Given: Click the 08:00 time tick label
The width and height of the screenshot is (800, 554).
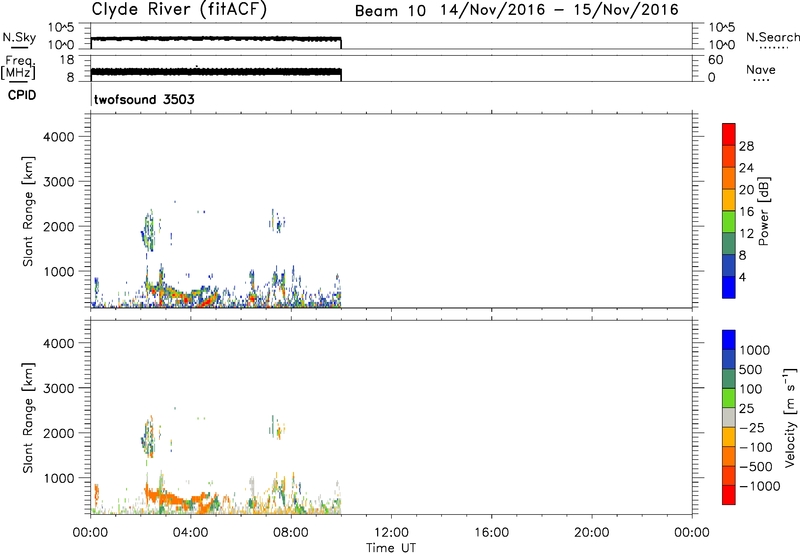Looking at the screenshot, I should click(x=291, y=533).
